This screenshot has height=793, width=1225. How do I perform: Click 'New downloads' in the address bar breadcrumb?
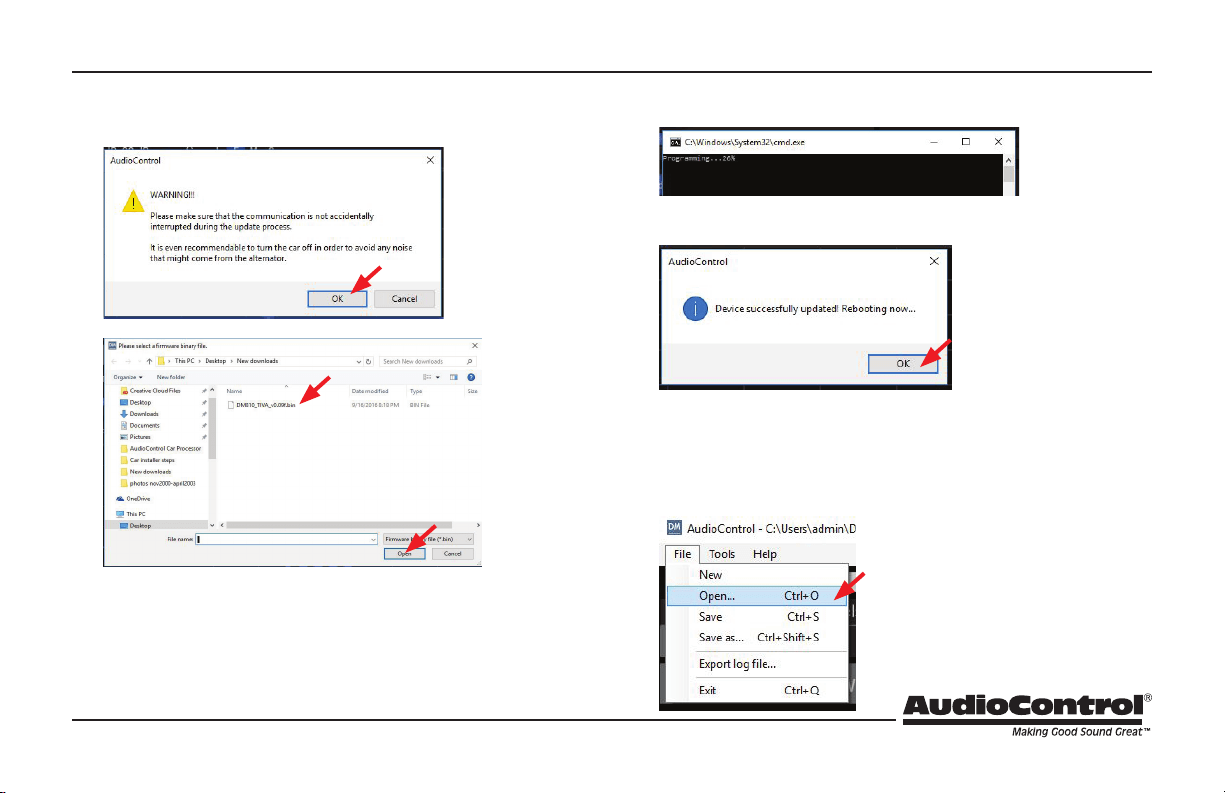click(258, 361)
